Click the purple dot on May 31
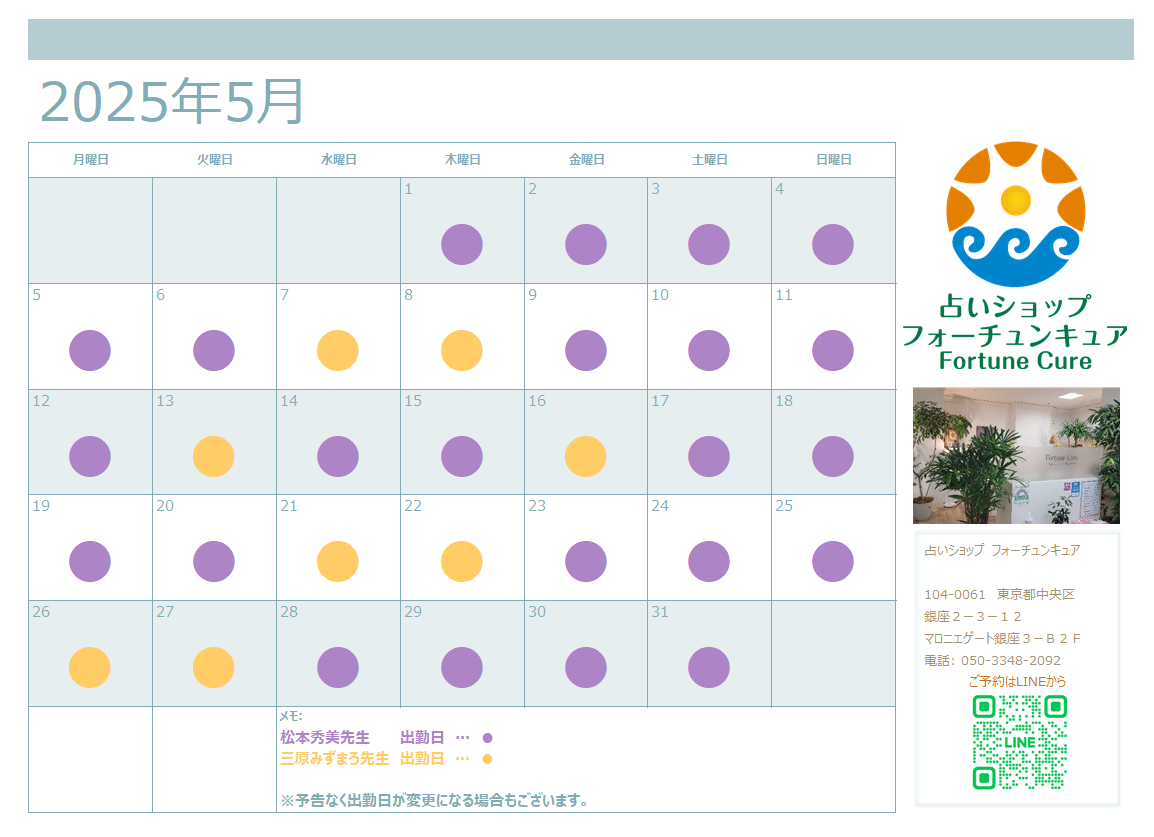Screen dimensions: 1154x837 pos(709,668)
